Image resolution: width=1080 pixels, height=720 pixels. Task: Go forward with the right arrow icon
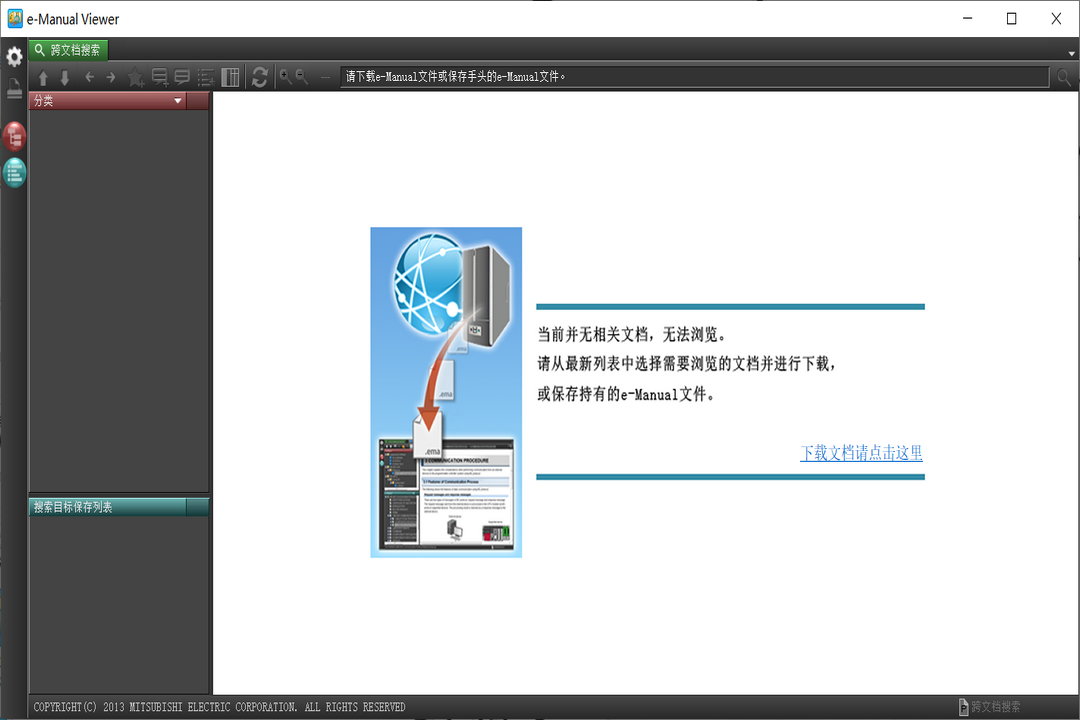tap(111, 77)
